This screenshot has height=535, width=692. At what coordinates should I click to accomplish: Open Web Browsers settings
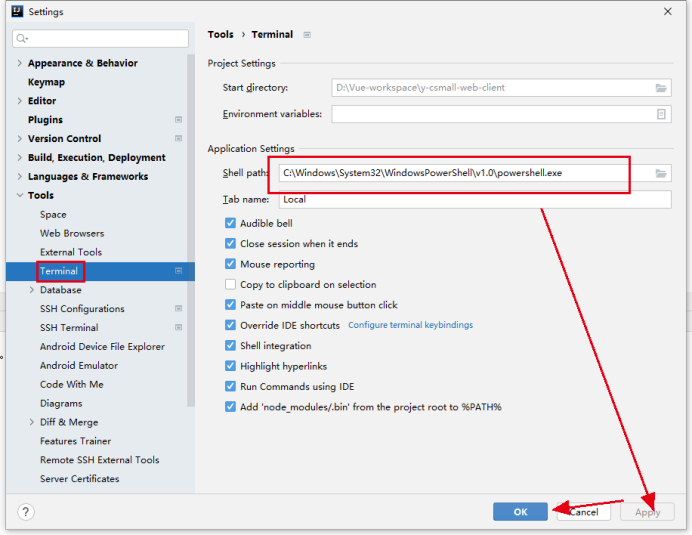72,233
